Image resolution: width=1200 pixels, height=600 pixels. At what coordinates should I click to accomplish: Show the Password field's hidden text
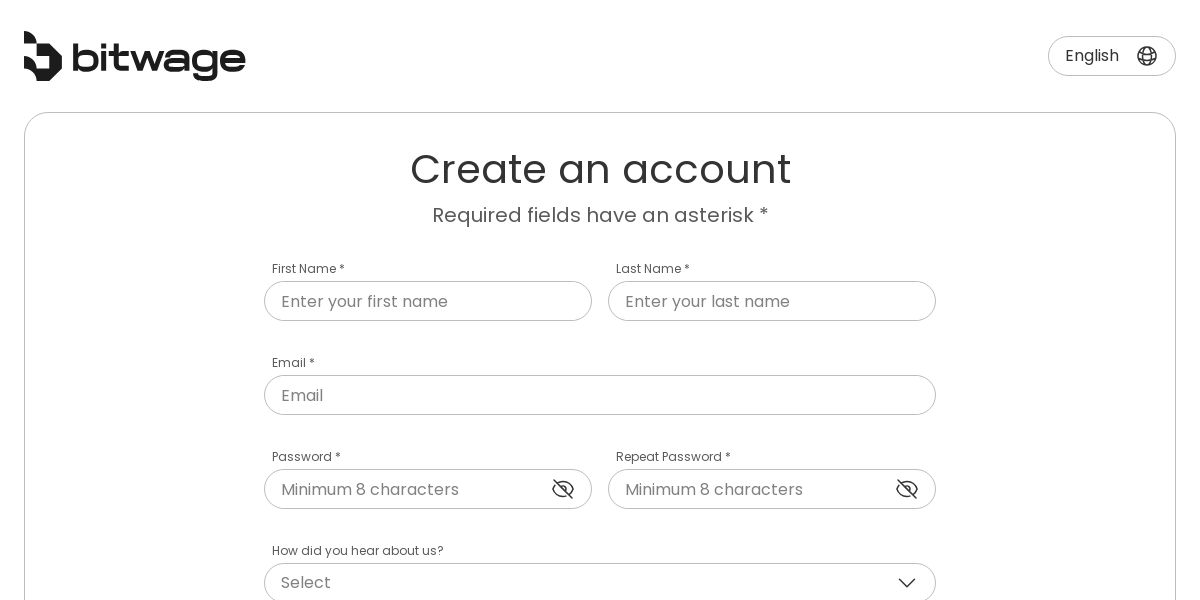tap(563, 489)
